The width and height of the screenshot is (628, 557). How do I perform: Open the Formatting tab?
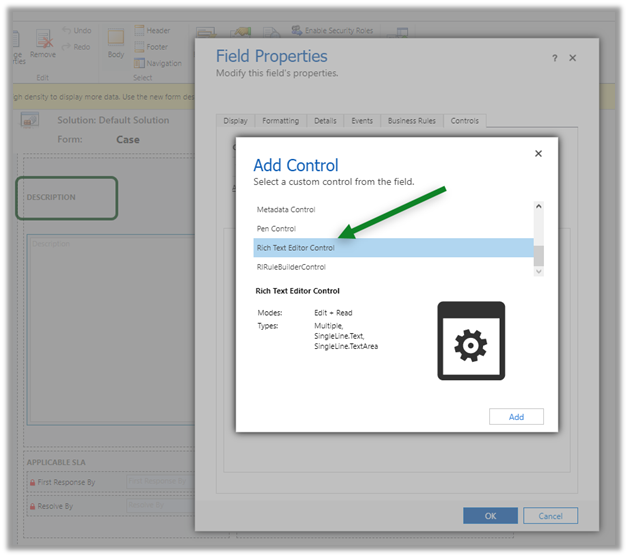(x=280, y=121)
